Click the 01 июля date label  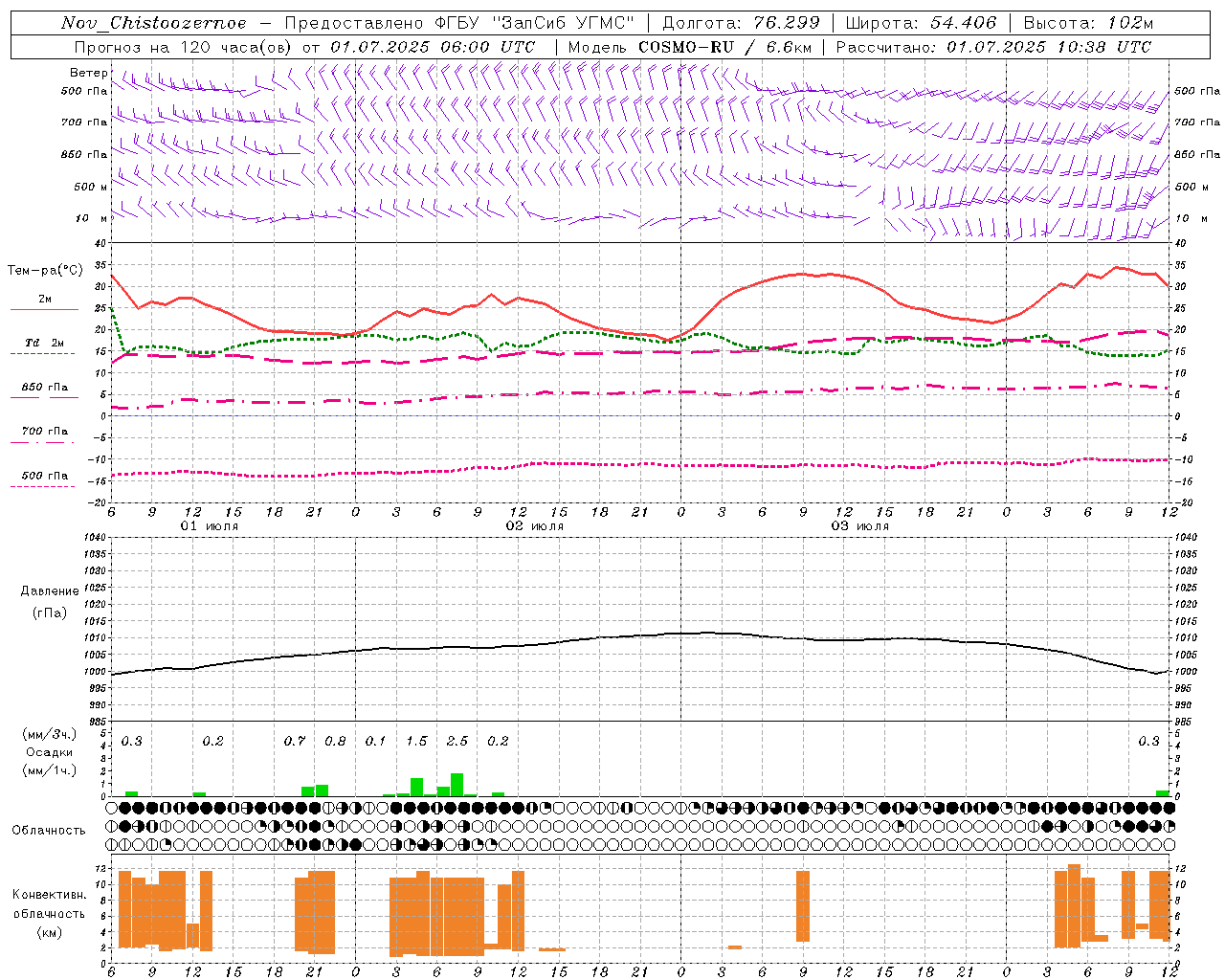210,526
